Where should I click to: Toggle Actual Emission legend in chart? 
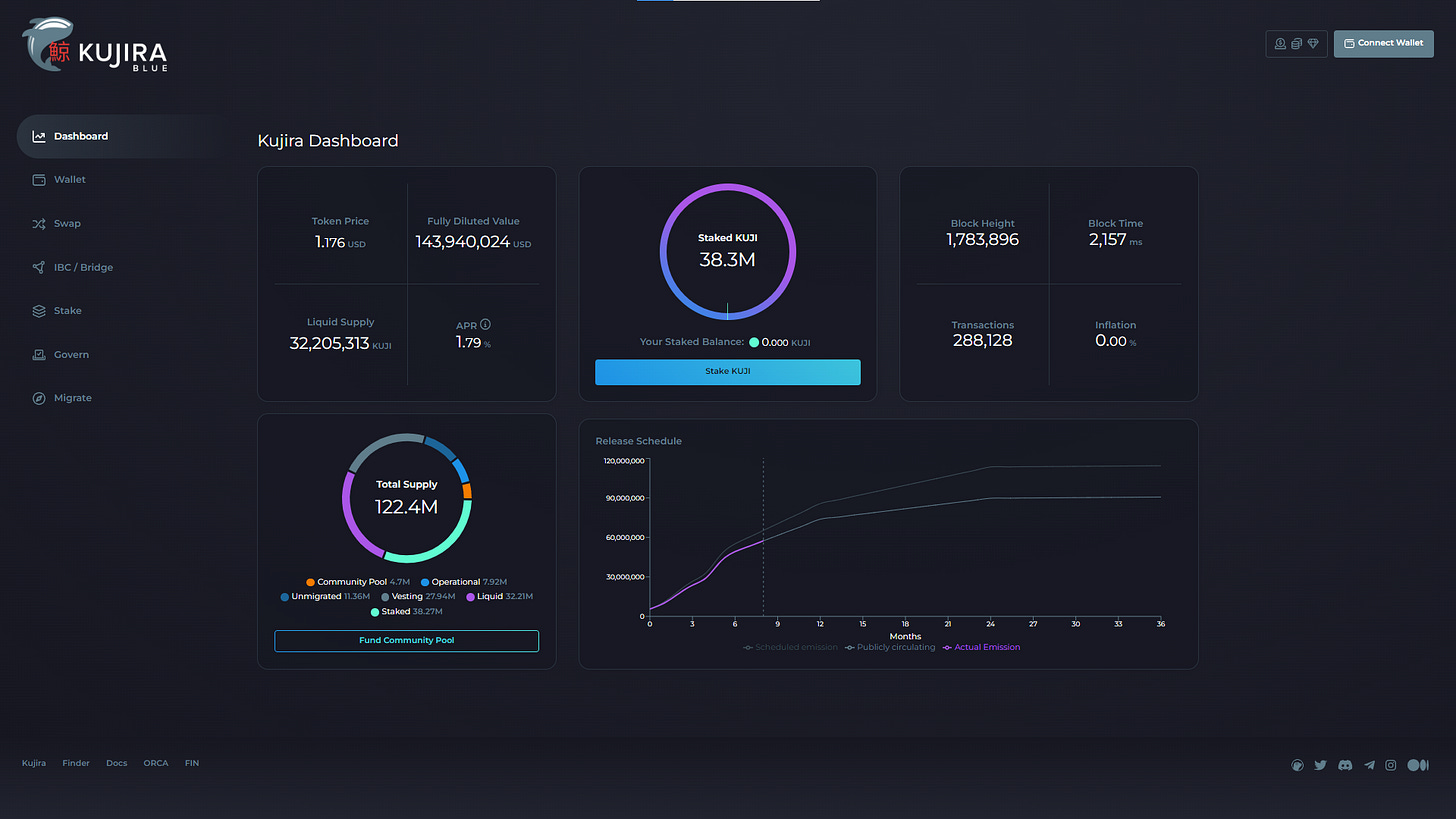coord(982,647)
